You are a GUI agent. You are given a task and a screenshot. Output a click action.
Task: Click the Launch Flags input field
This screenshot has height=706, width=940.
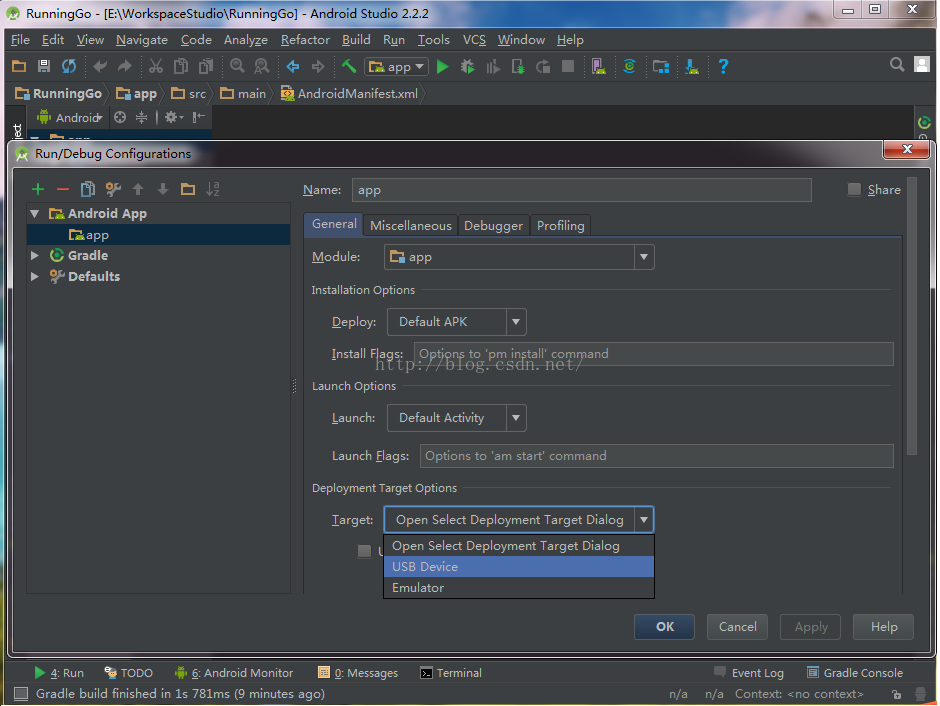(656, 456)
